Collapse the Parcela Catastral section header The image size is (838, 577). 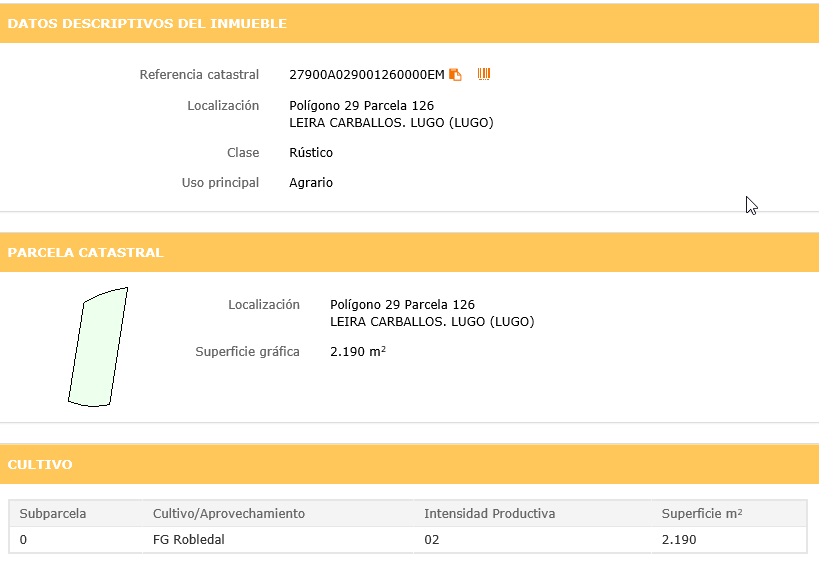point(85,253)
